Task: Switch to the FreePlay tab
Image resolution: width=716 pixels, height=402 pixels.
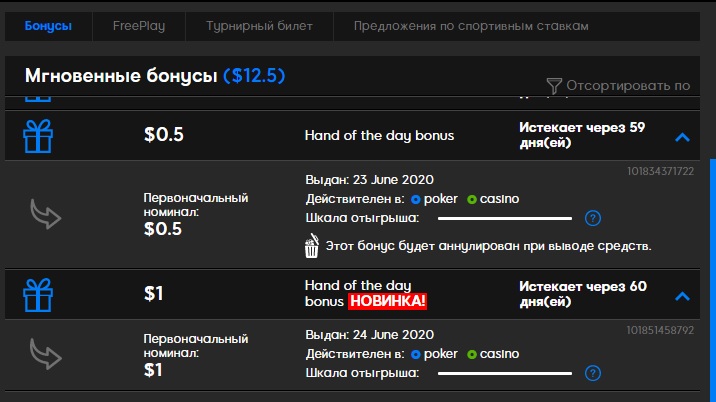Action: (x=139, y=26)
